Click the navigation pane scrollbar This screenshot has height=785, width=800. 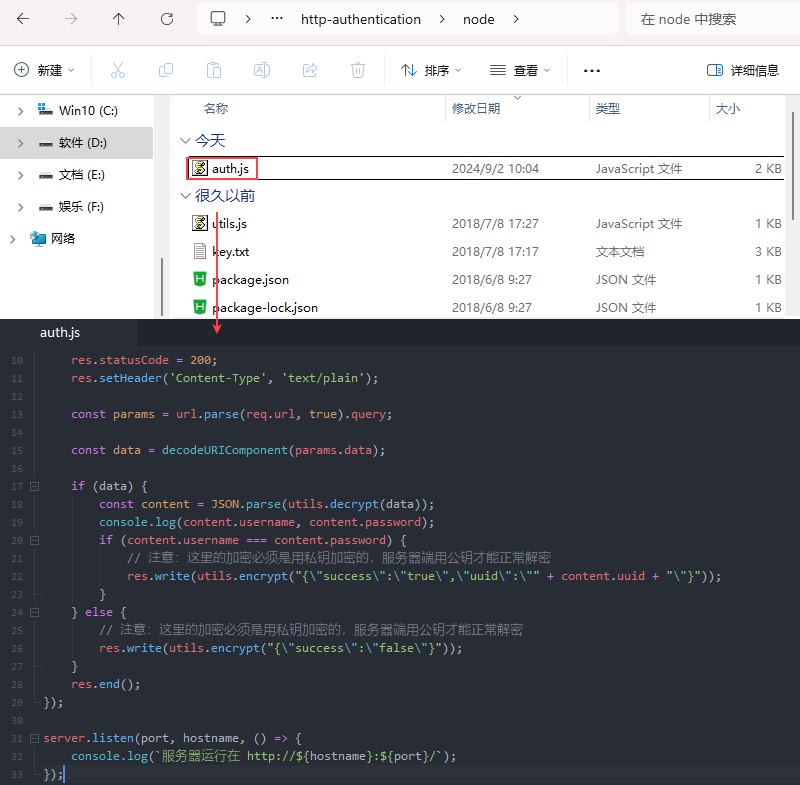tap(162, 286)
